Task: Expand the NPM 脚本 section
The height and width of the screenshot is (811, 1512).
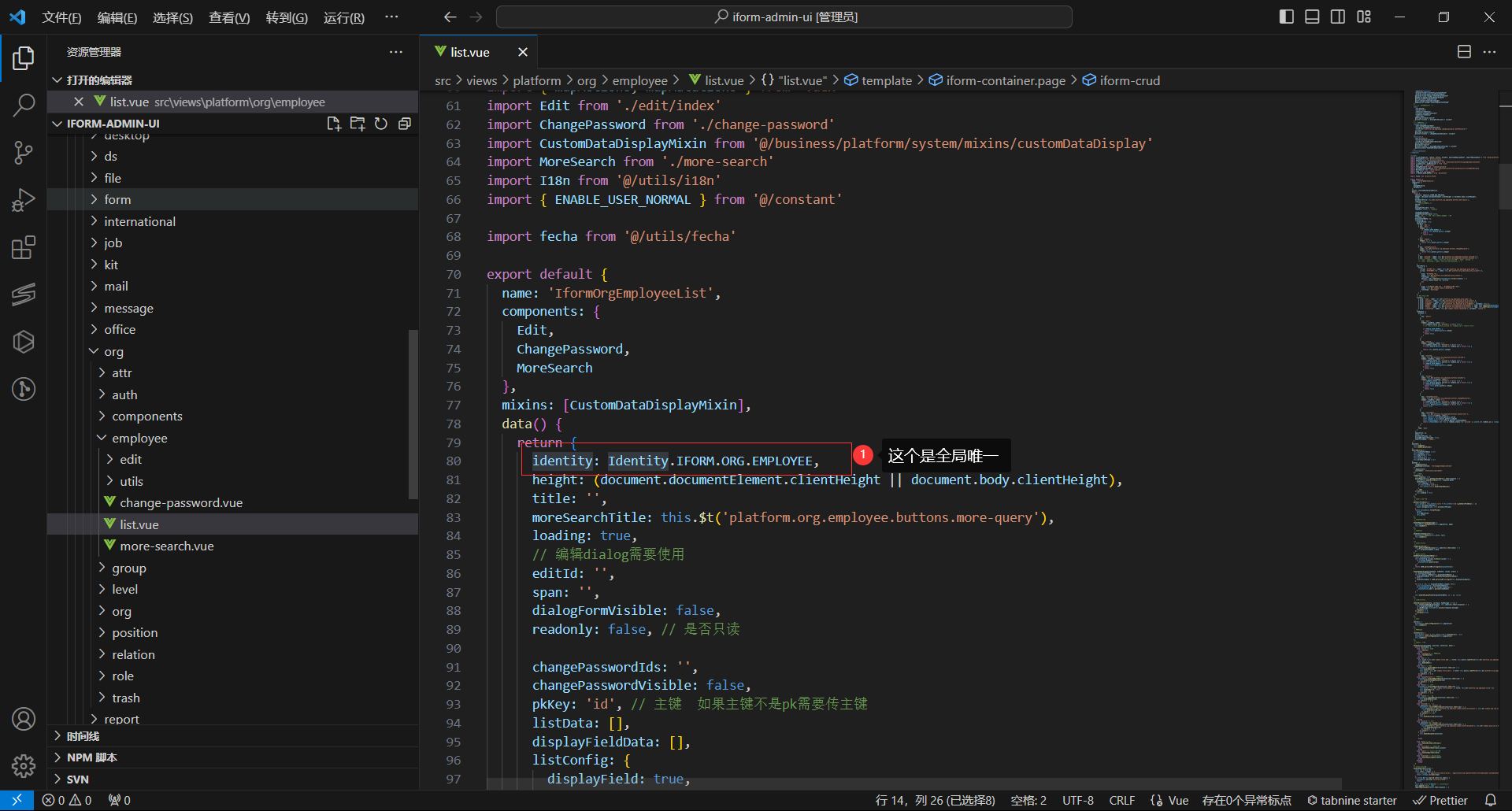Action: pos(91,757)
